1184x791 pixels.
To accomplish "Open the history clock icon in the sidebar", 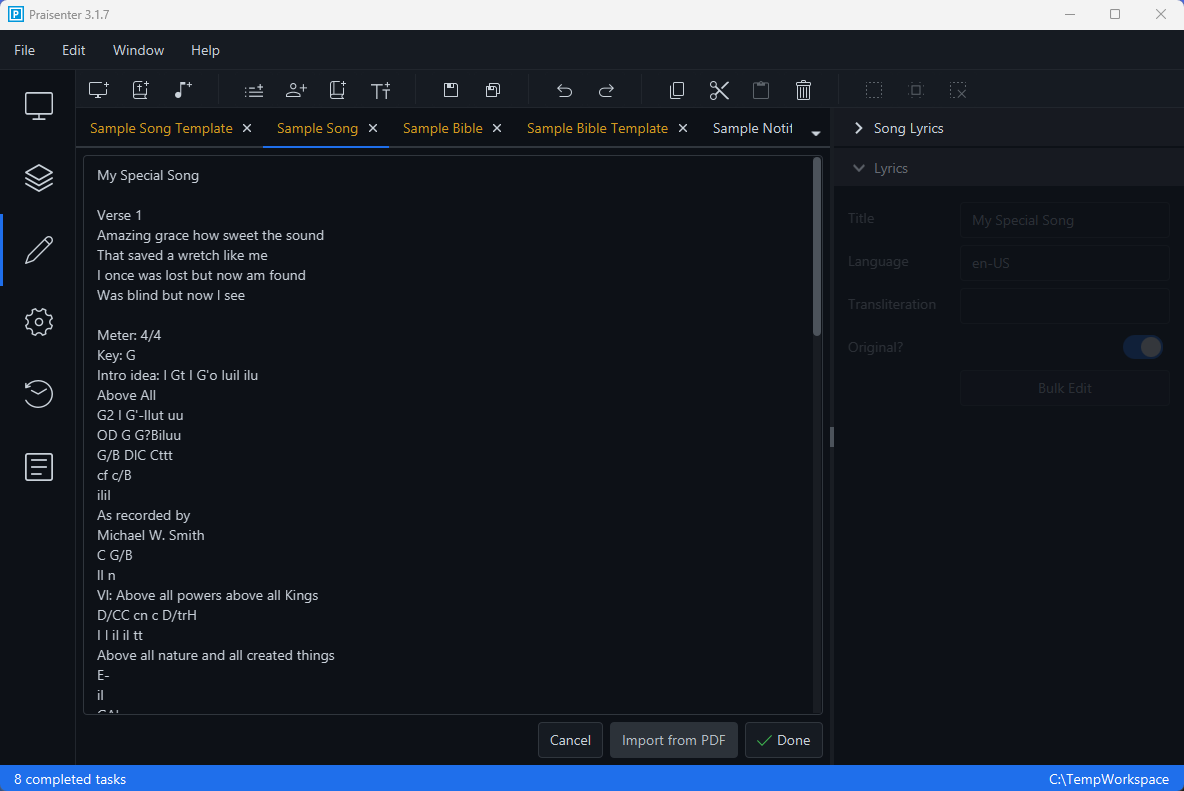I will (38, 394).
